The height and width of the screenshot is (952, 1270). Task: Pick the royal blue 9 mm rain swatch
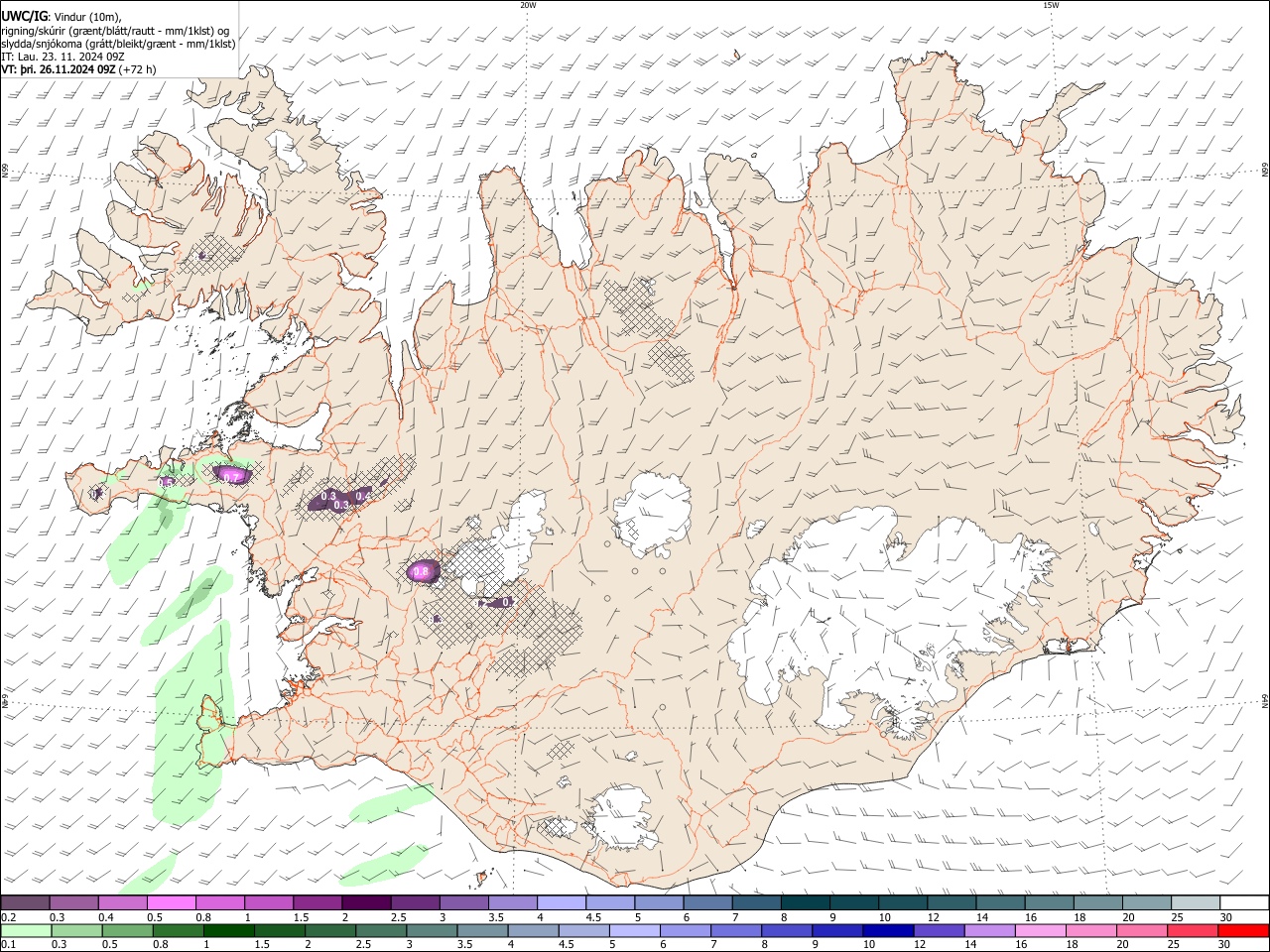point(837,930)
